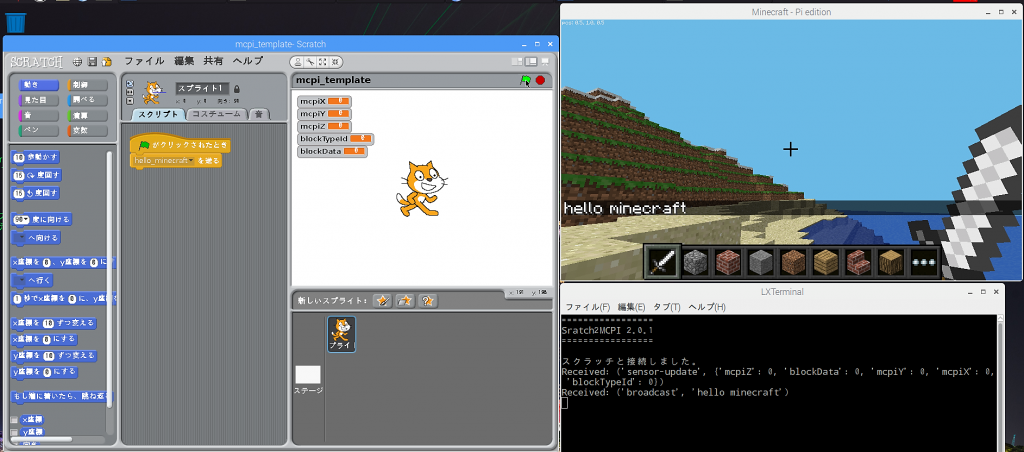1024x452 pixels.
Task: Open the ヘルプ menu in Scratch
Action: click(x=248, y=61)
